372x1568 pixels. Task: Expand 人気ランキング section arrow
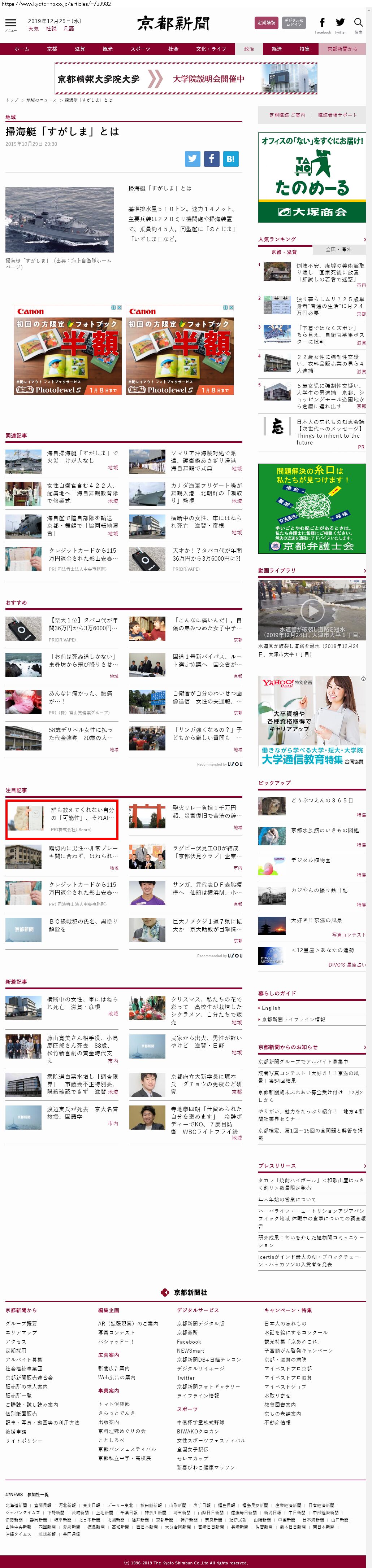(x=364, y=240)
